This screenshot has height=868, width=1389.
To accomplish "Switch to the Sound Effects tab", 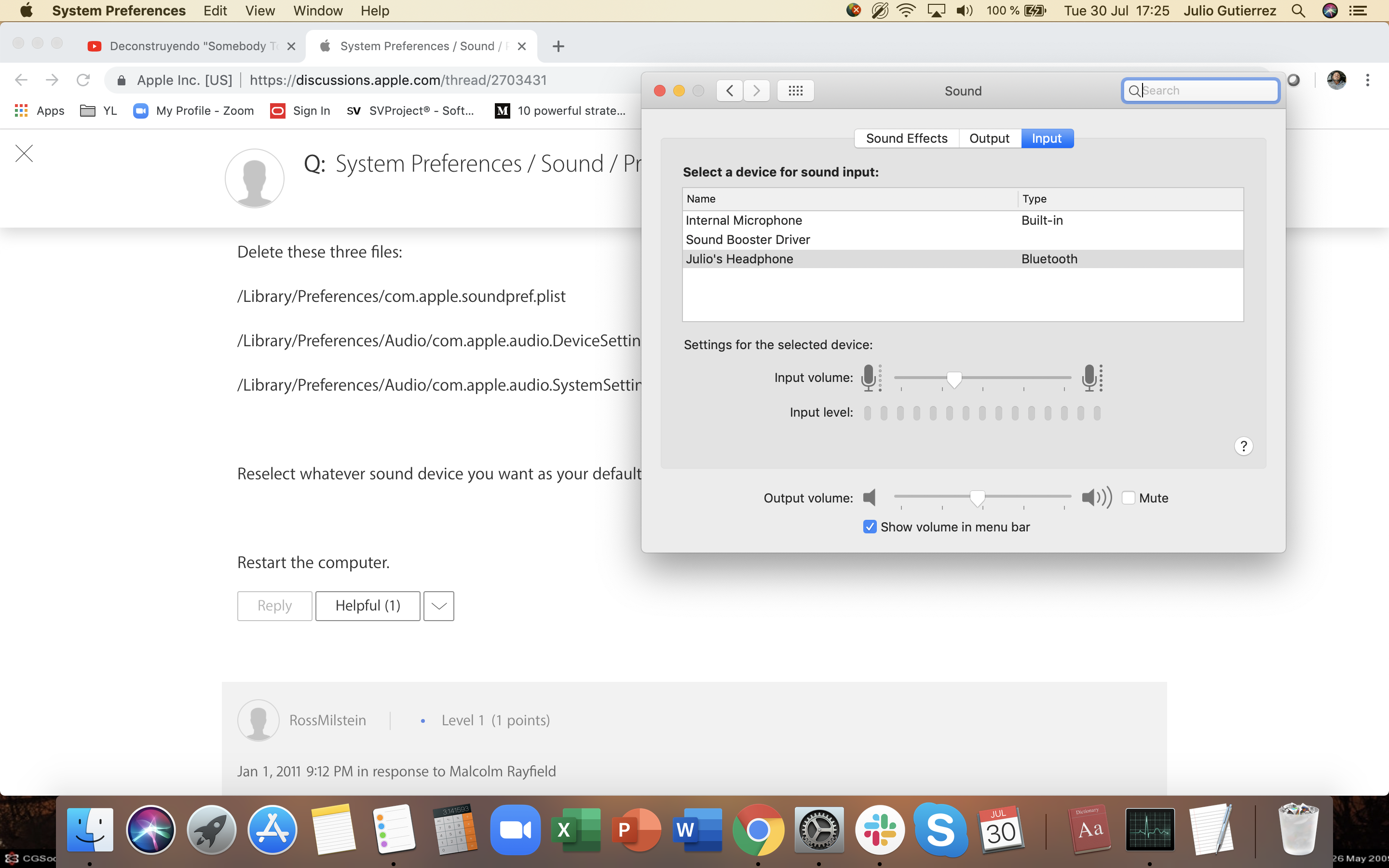I will click(906, 138).
